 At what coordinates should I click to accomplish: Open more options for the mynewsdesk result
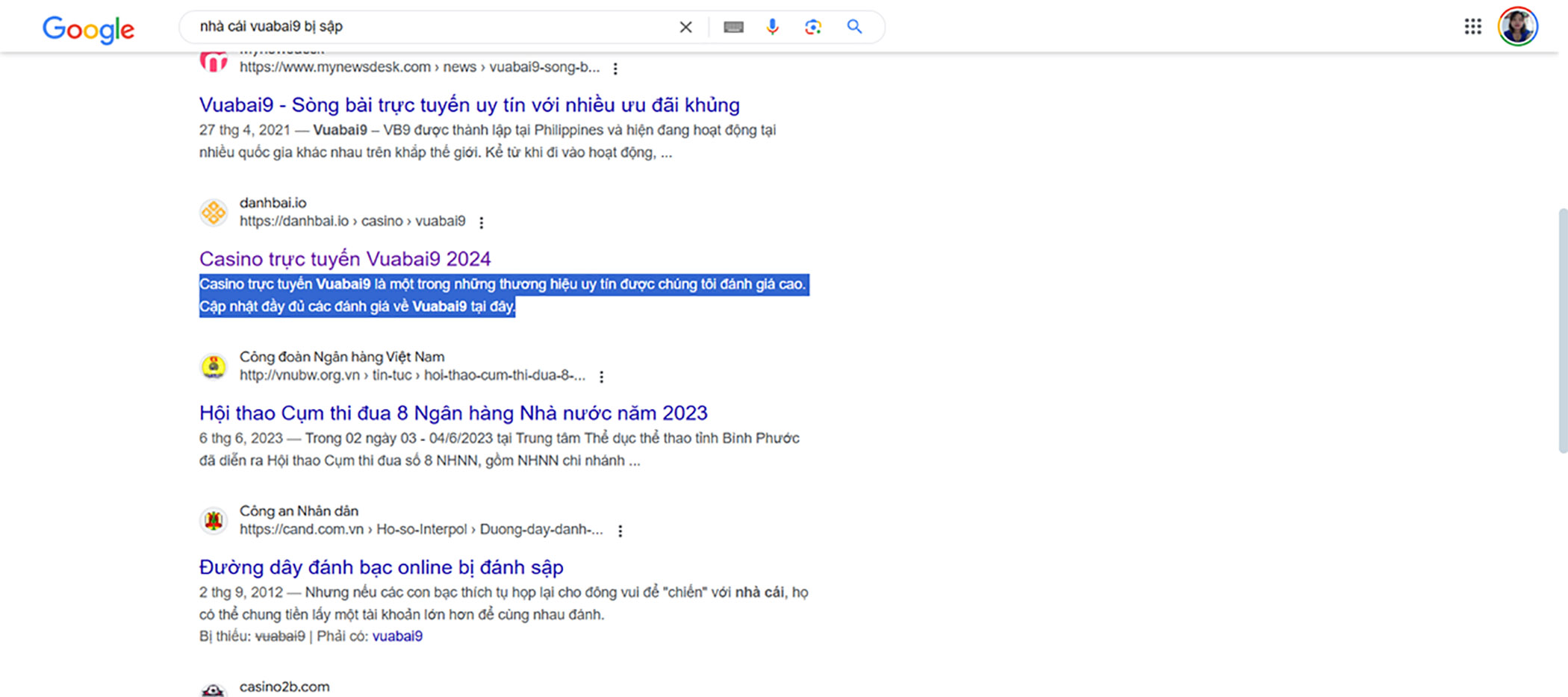[x=615, y=69]
